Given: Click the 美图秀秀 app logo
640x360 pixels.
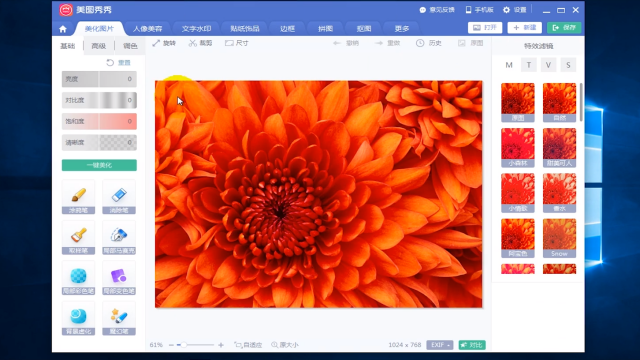Looking at the screenshot, I should [x=65, y=10].
